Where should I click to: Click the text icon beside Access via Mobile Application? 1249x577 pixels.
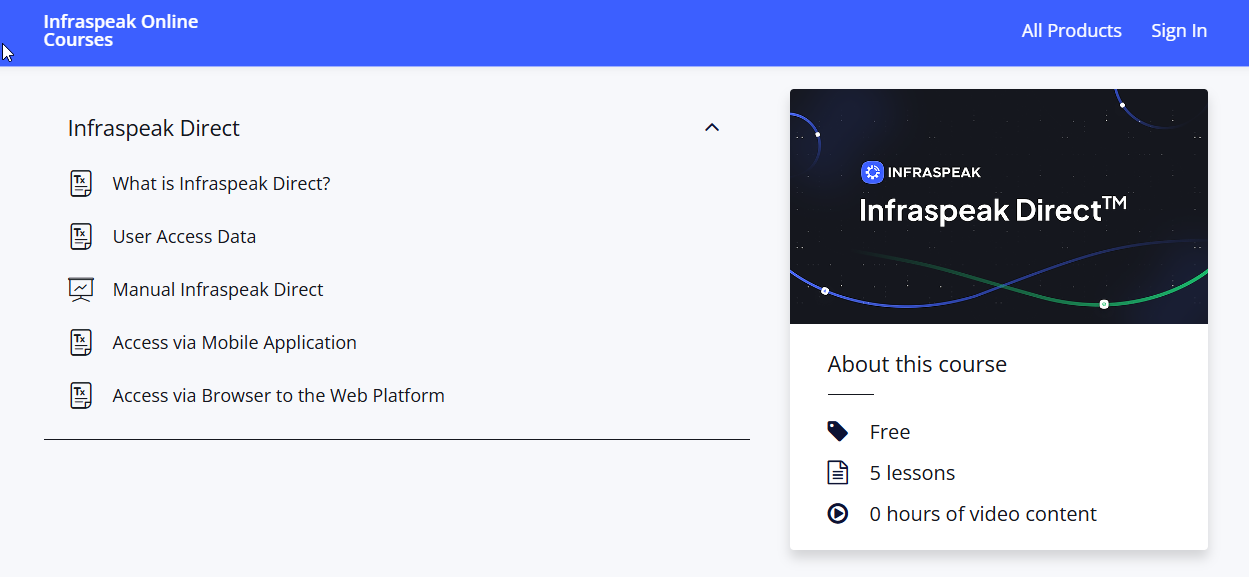tap(81, 343)
